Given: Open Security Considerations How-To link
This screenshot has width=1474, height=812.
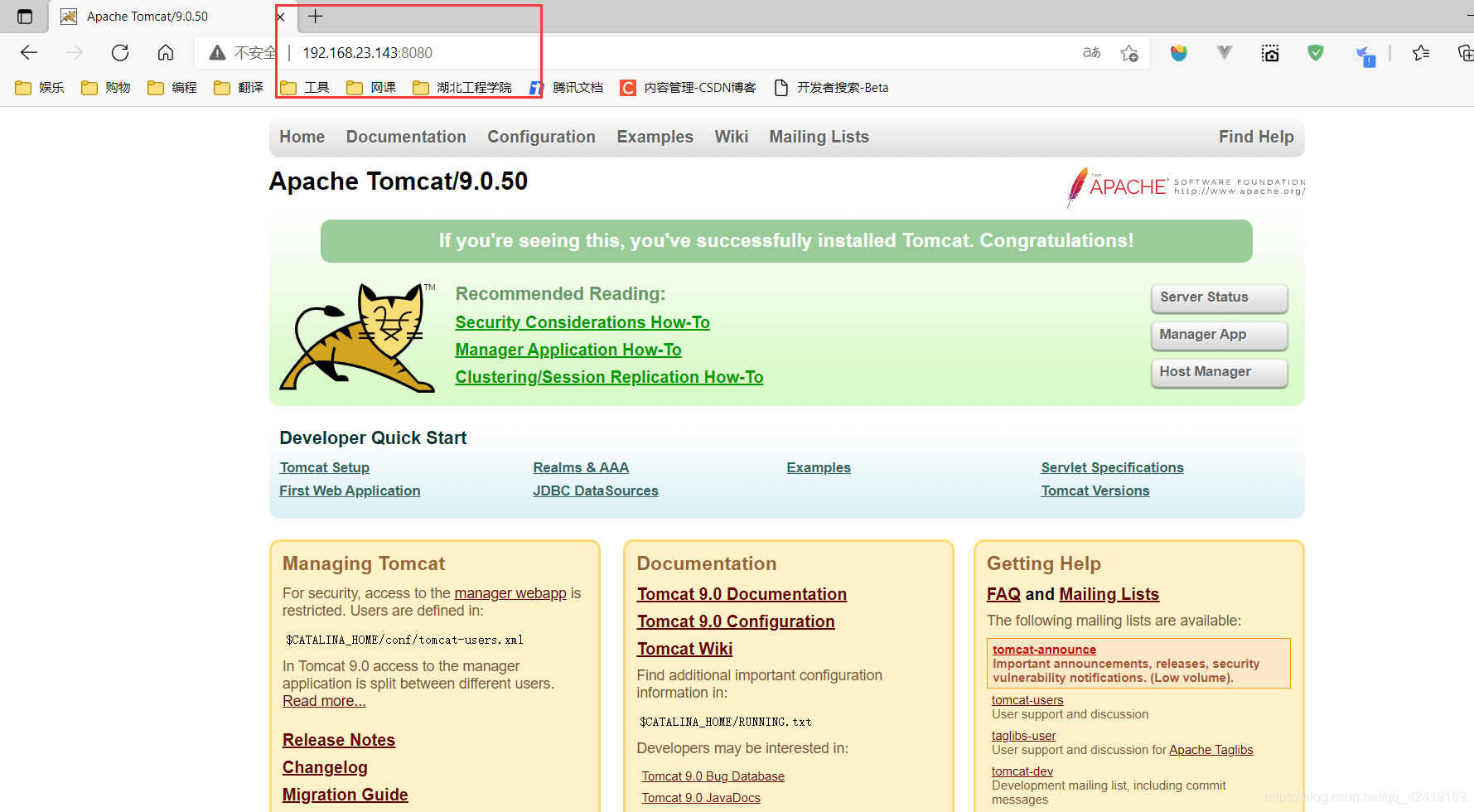Looking at the screenshot, I should pyautogui.click(x=582, y=322).
